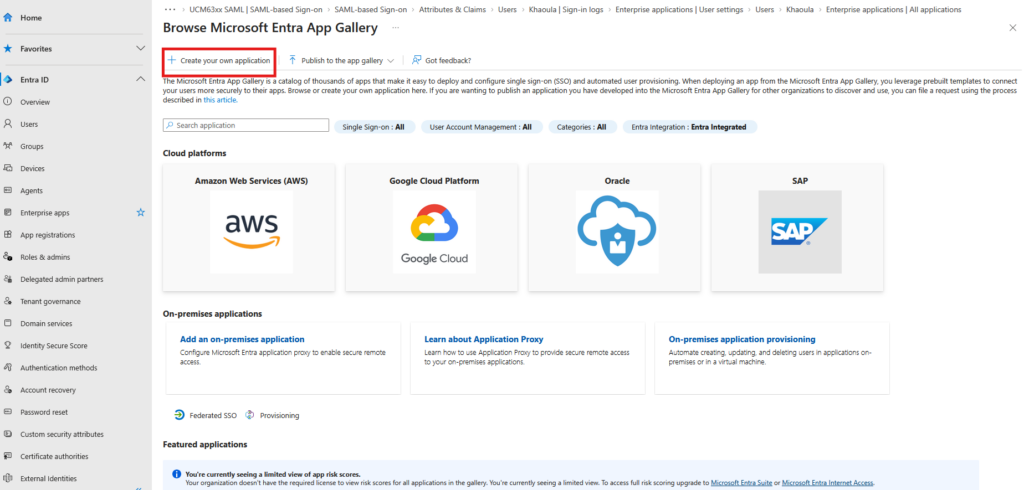Collapse the Entra ID section chevron
1024x490 pixels.
[140, 79]
